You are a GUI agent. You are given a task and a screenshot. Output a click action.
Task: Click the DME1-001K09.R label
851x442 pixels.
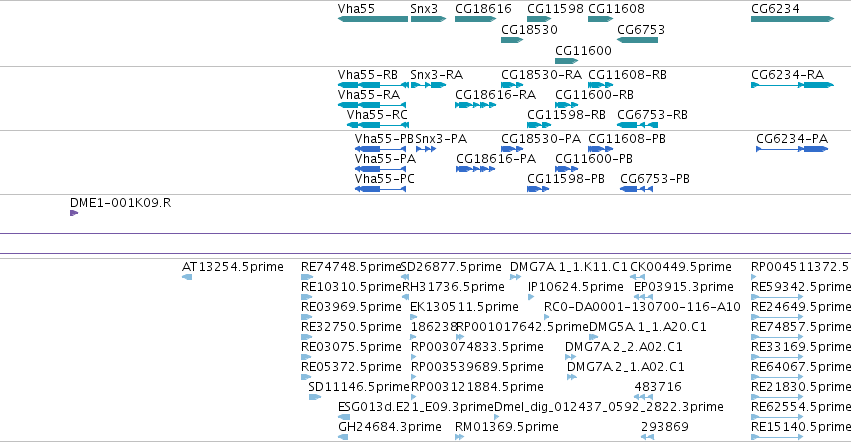pos(120,203)
